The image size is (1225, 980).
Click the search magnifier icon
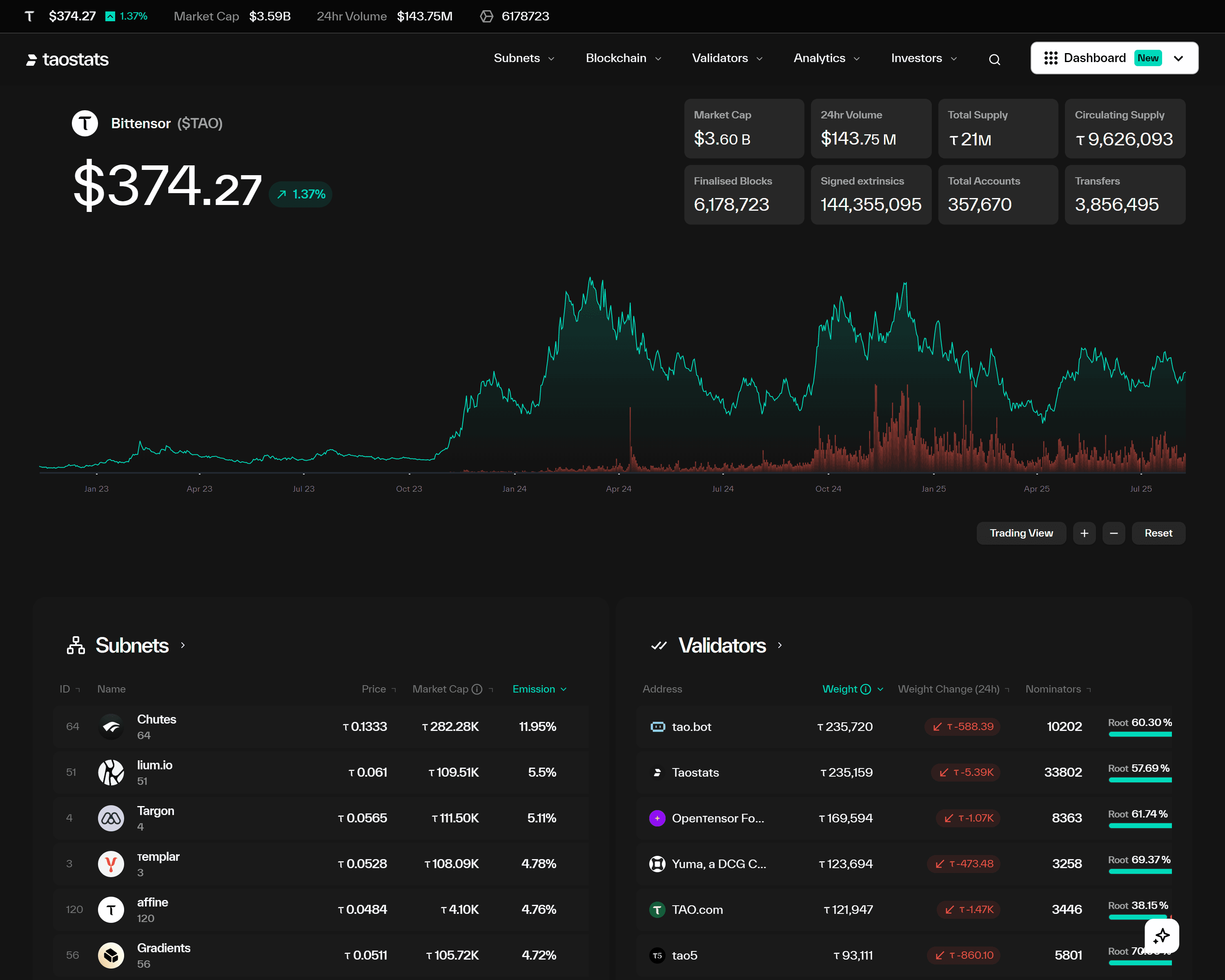(994, 59)
